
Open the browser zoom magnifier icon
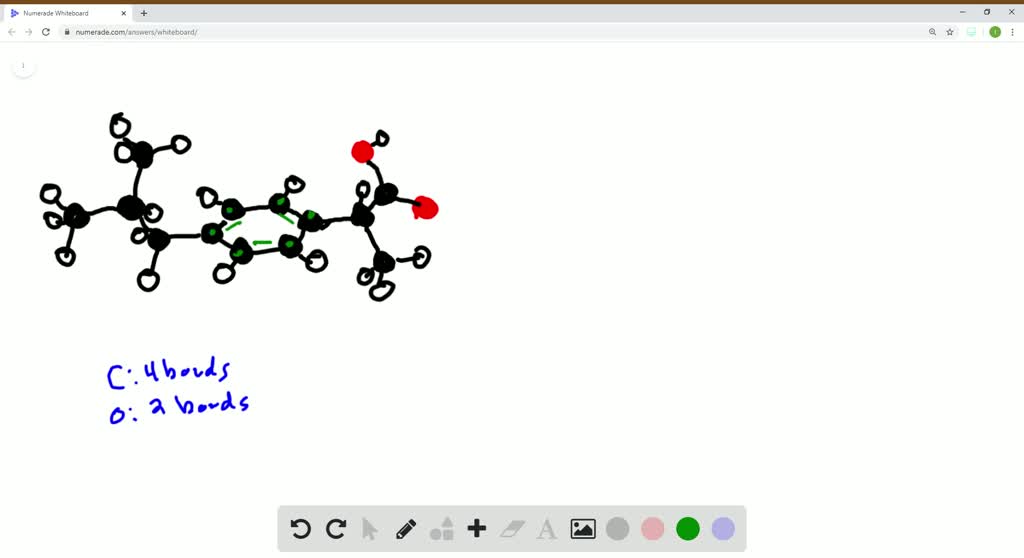click(x=932, y=32)
